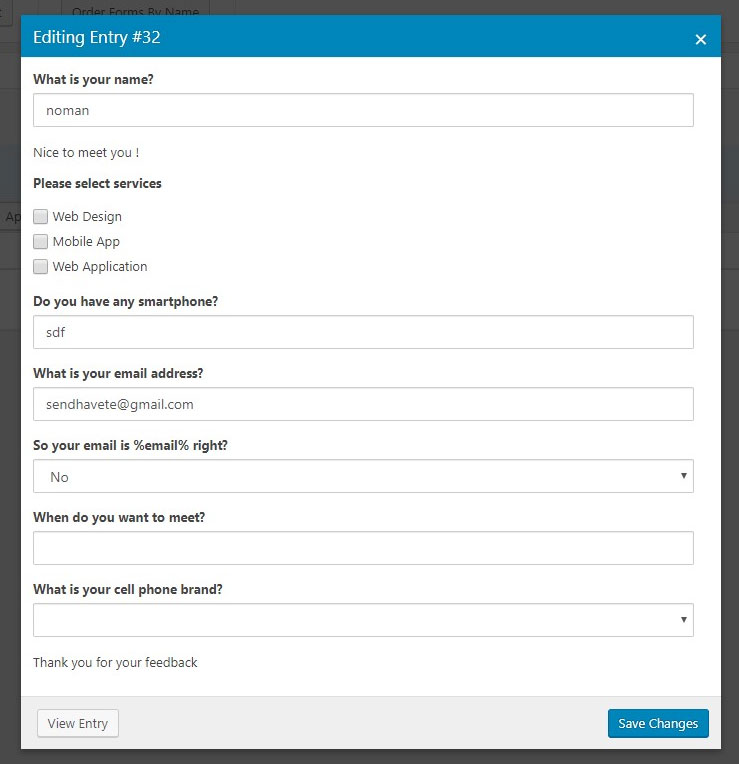
Task: Click the 'When do you want to meet?' label
Action: pyautogui.click(x=119, y=517)
